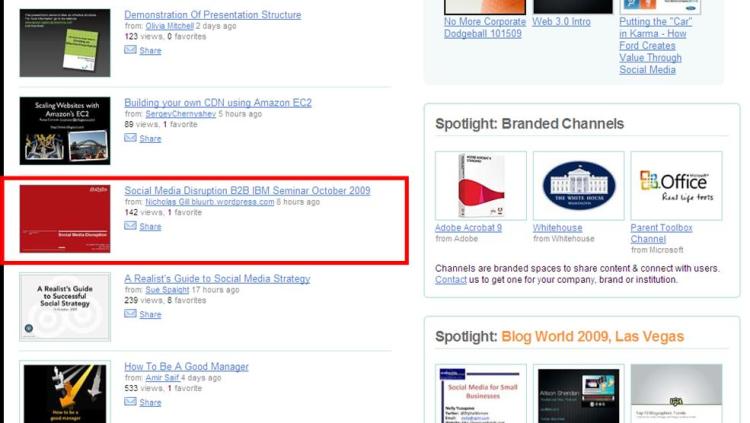Screen dimensions: 750x423
Task: Open Demonstration Of Presentation Structure title link
Action: point(213,15)
